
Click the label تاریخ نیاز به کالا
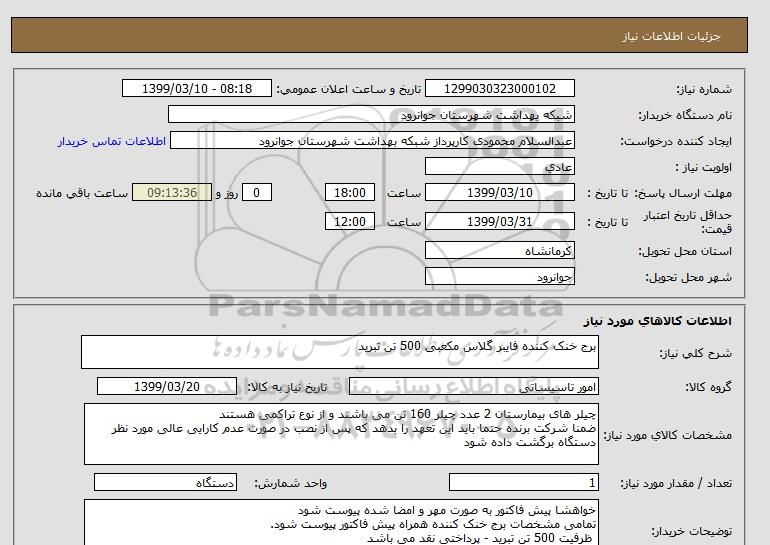click(287, 387)
